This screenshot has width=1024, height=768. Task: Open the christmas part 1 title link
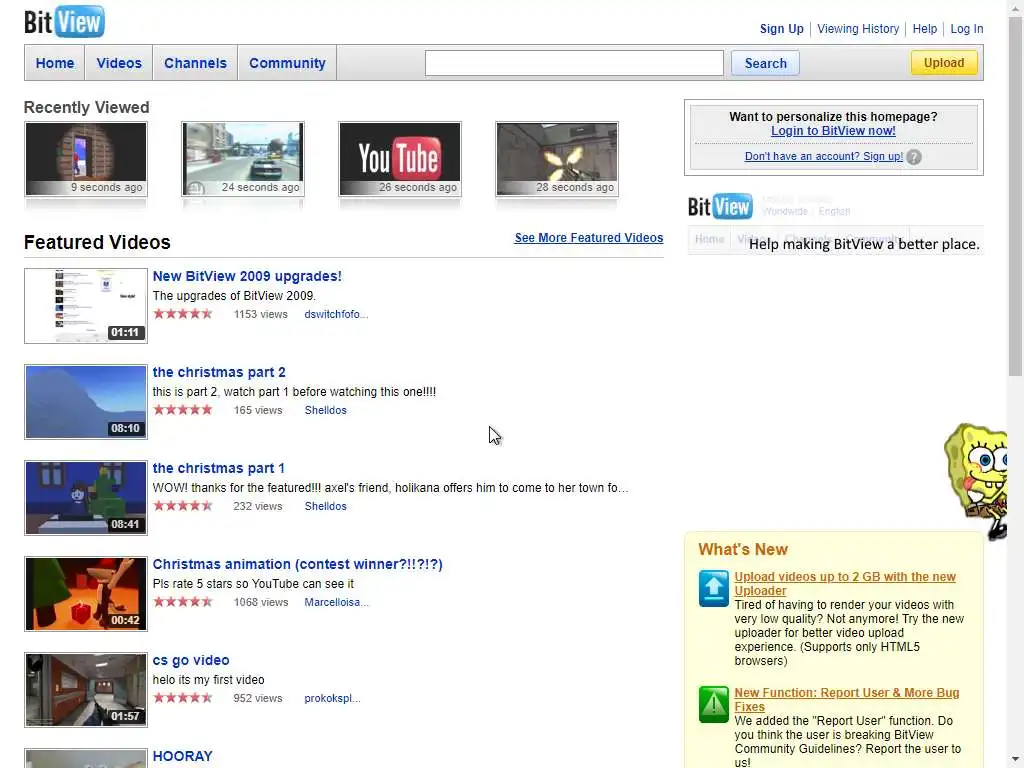218,468
